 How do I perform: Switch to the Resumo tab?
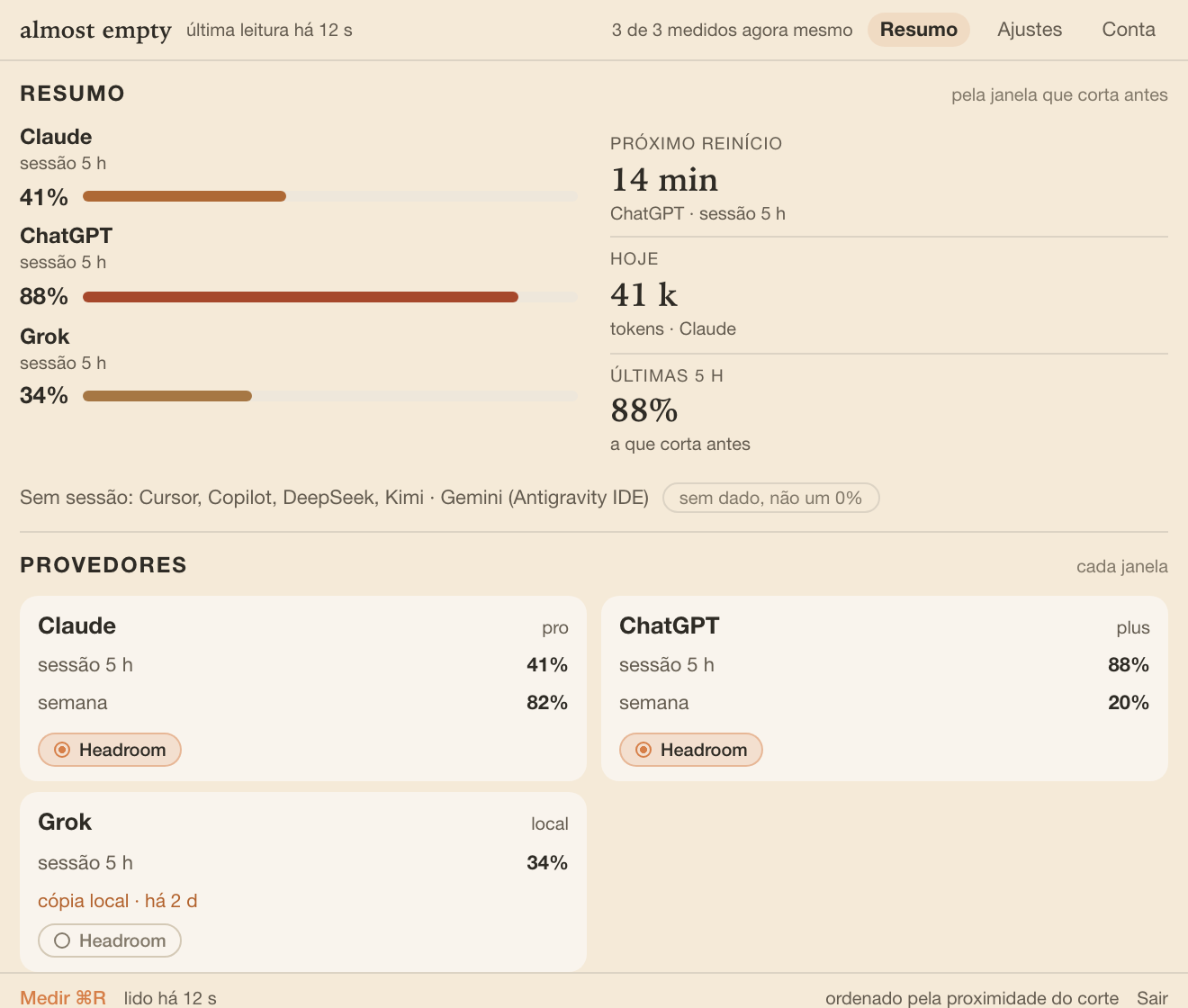pyautogui.click(x=919, y=30)
